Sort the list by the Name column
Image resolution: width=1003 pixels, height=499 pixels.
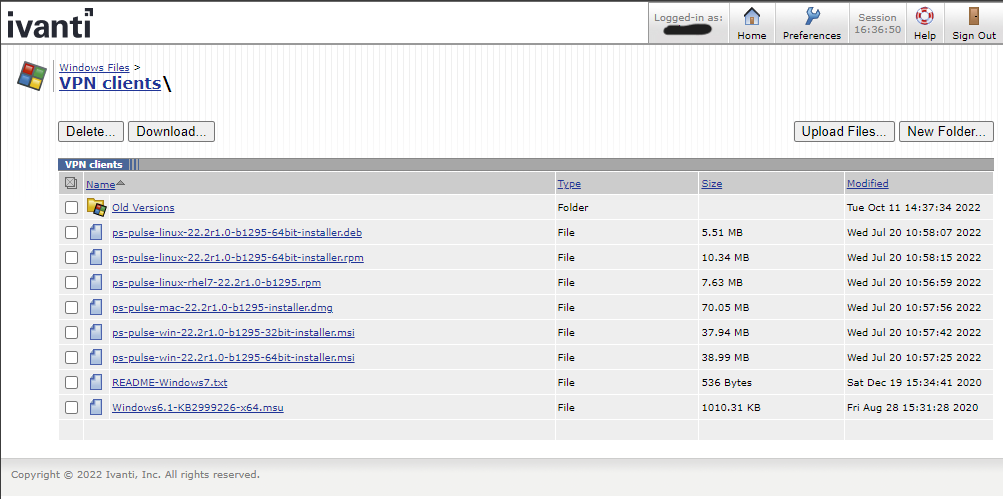pyautogui.click(x=100, y=184)
